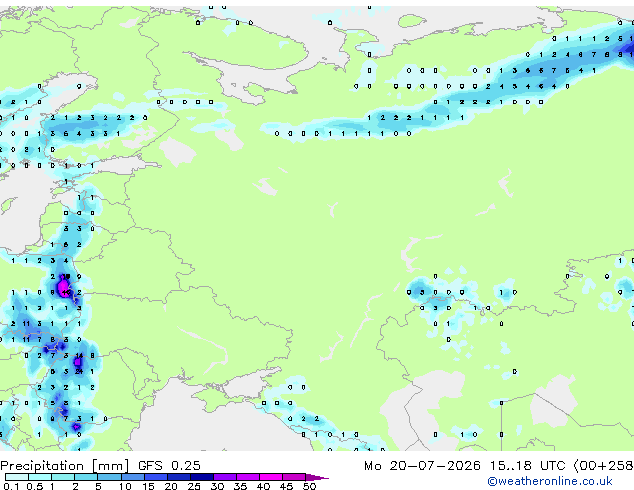Click the '24' precipitation value on map
Image resolution: width=634 pixels, height=490 pixels.
point(79,371)
